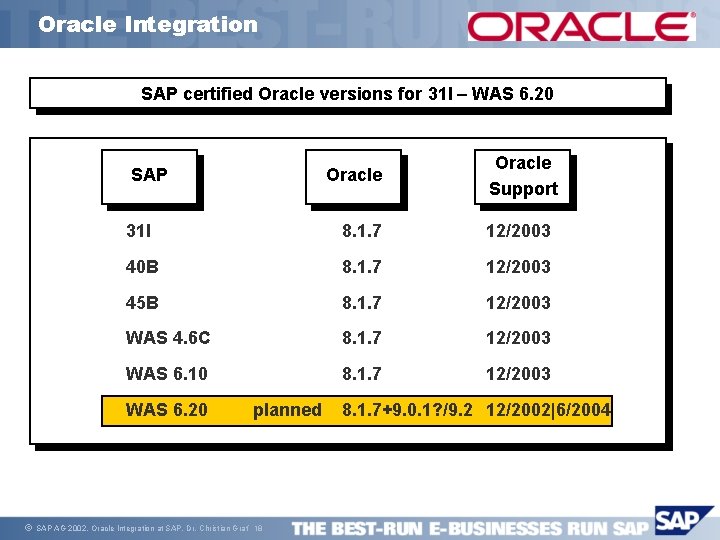Click Oracle version 8.1.7 in 31I row

[361, 231]
